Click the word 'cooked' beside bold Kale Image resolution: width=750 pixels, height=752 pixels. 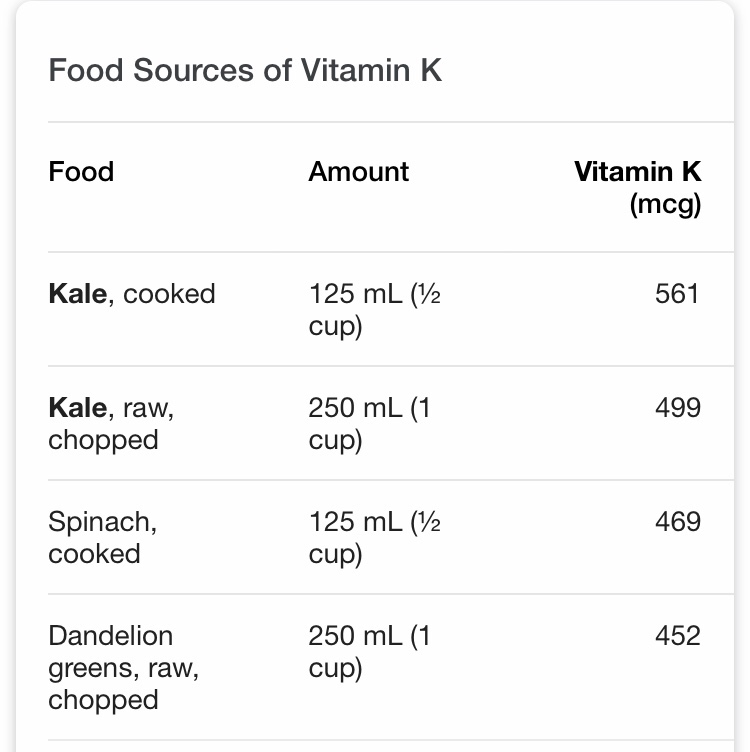(x=169, y=294)
